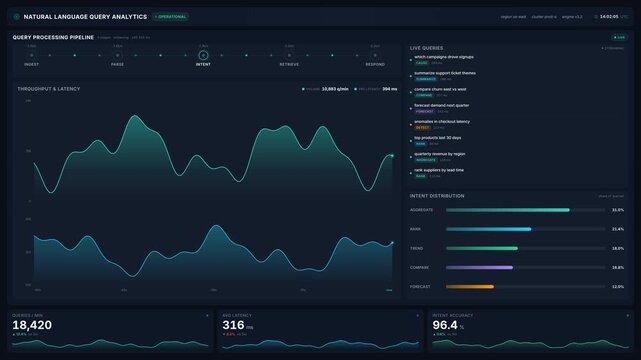Click the SUMMARIZE tag under the support ticket query
641x360 pixels.
426,79
